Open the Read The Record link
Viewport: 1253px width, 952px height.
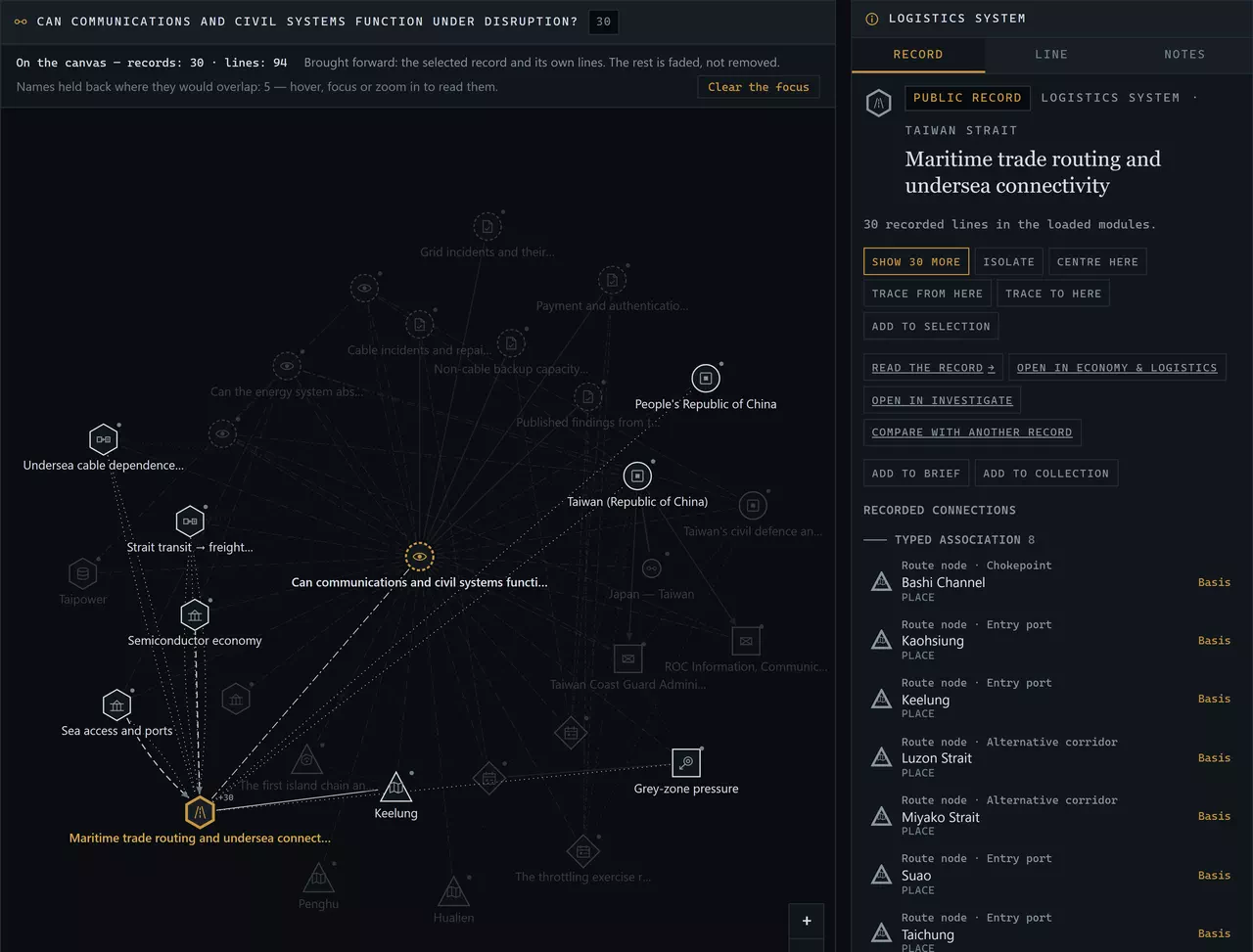point(933,368)
